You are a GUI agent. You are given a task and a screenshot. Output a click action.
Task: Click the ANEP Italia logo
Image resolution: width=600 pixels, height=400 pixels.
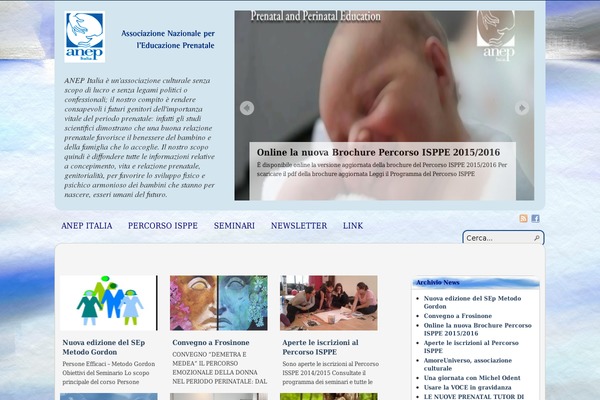coord(85,37)
